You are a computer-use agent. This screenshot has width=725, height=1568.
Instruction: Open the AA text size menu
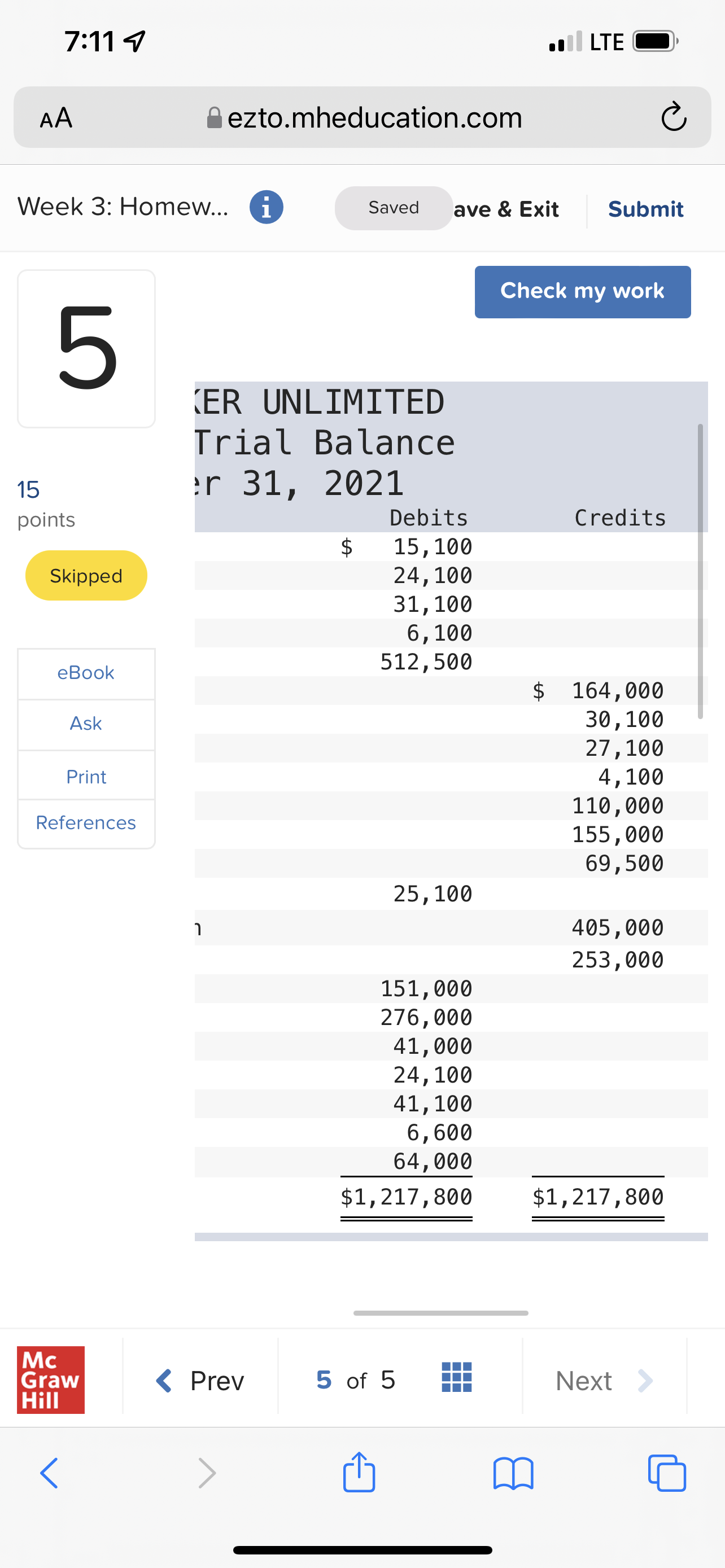(56, 117)
